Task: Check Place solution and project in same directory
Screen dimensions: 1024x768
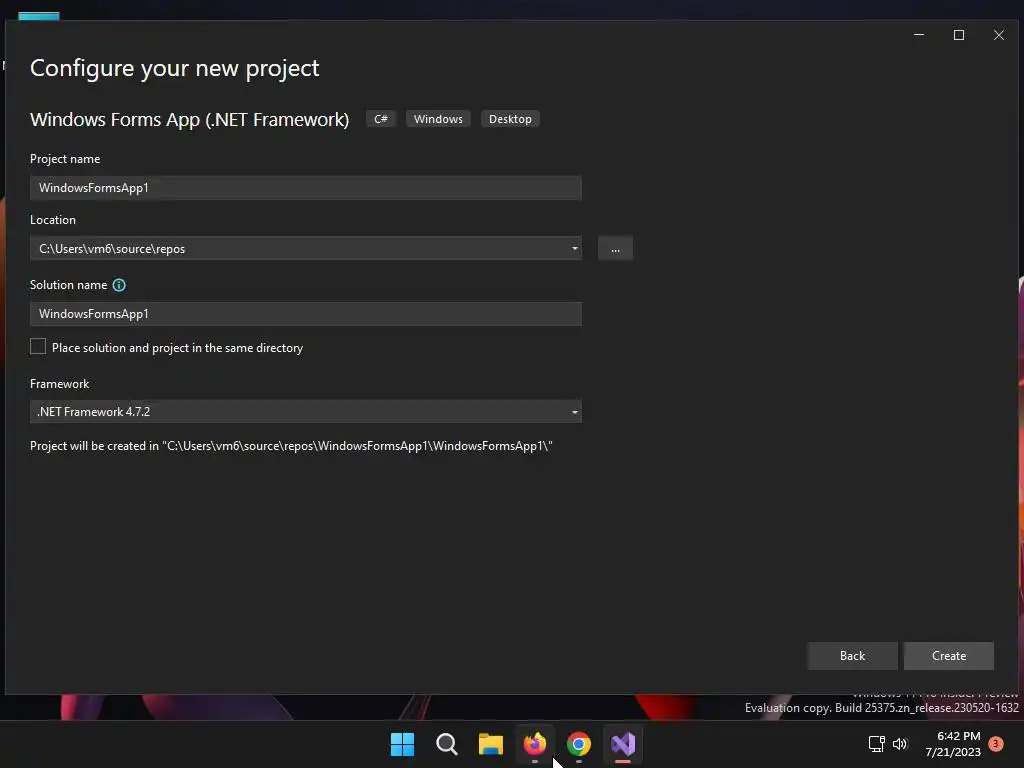Action: tap(38, 347)
